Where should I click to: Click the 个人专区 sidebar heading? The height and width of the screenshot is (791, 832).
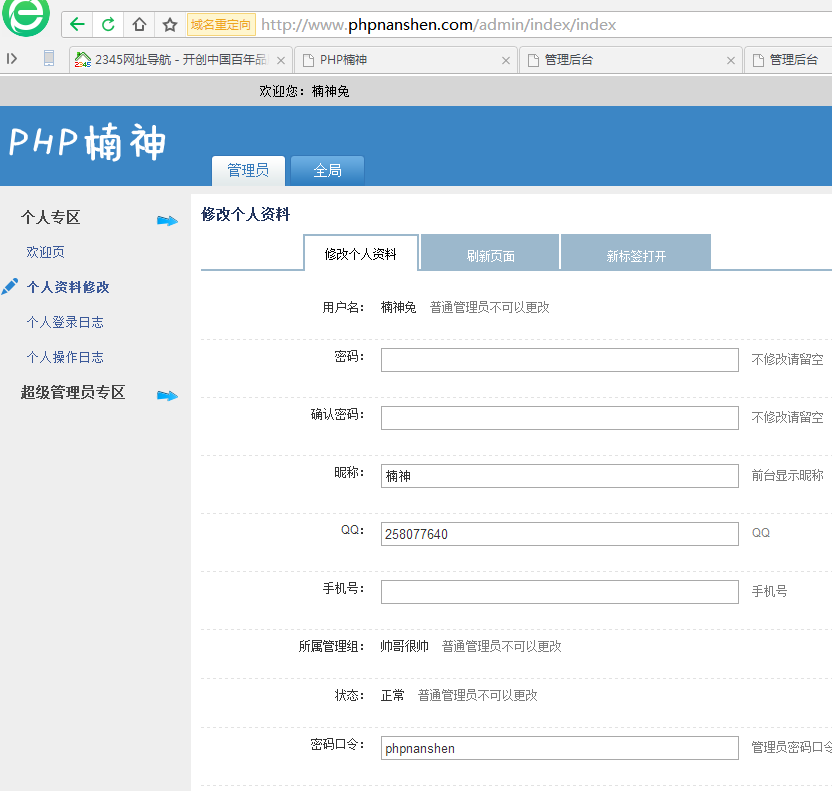coord(51,217)
